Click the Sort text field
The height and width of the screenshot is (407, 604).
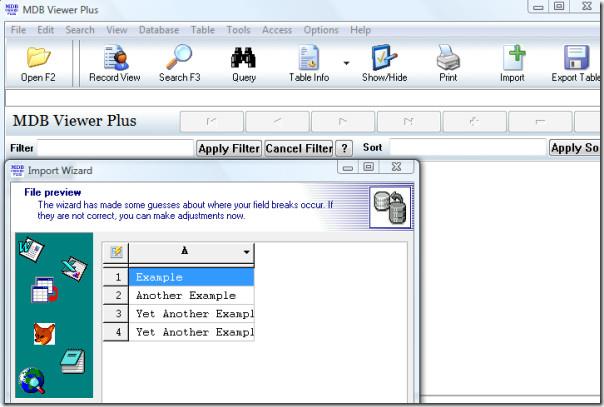[x=468, y=147]
